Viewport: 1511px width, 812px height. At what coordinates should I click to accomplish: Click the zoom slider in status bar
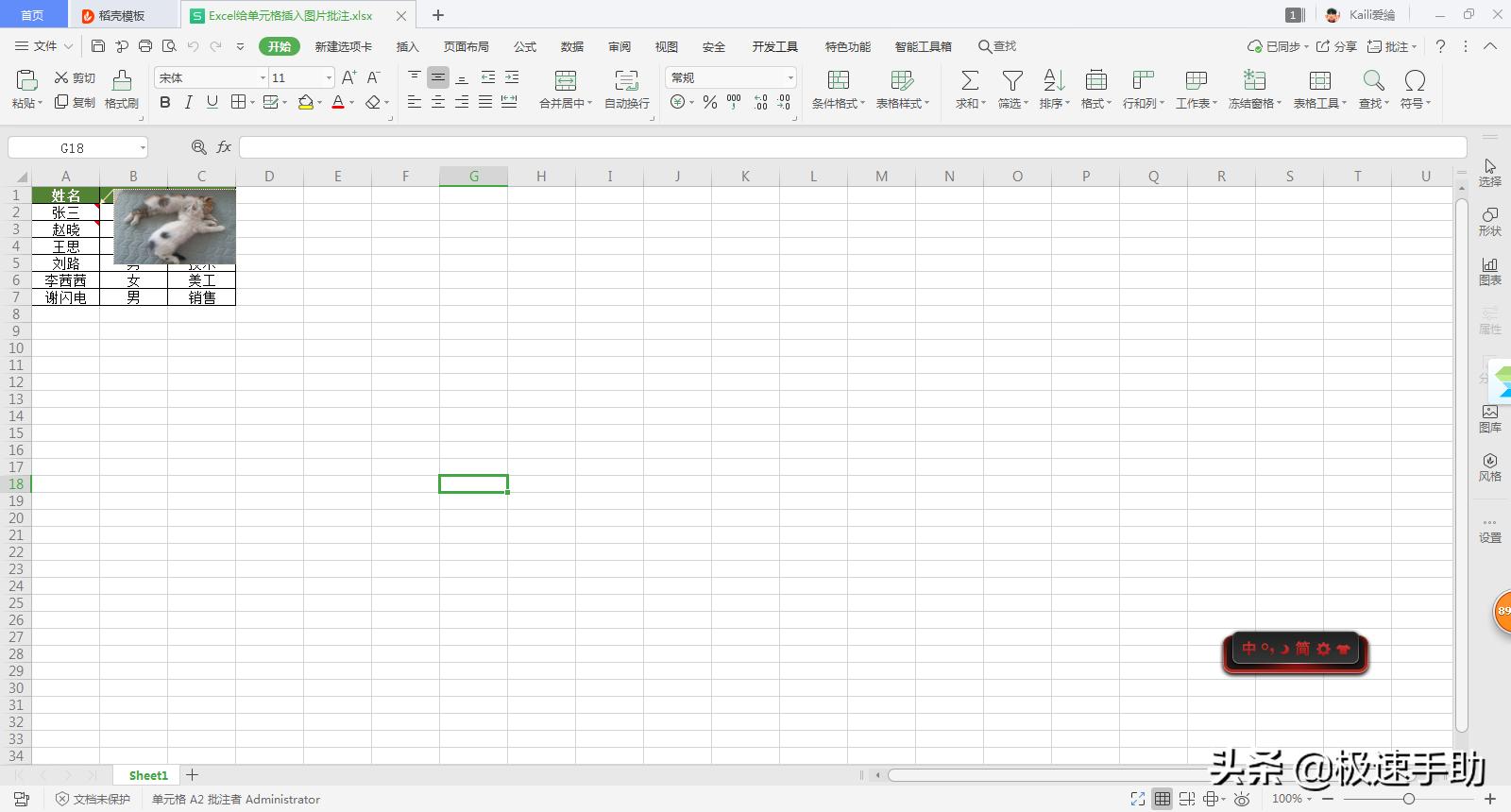tap(1408, 799)
